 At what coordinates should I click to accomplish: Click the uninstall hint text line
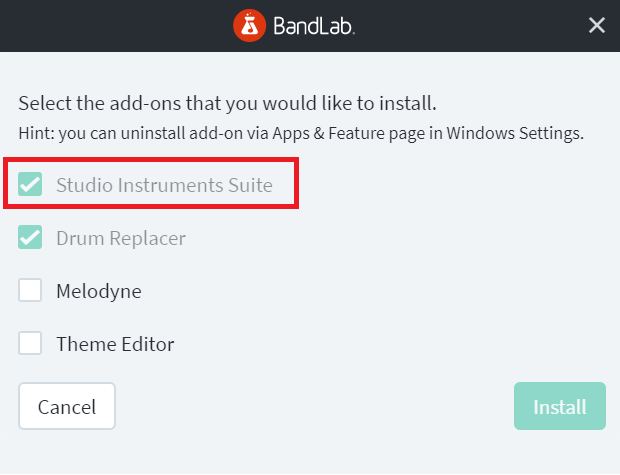pyautogui.click(x=301, y=134)
